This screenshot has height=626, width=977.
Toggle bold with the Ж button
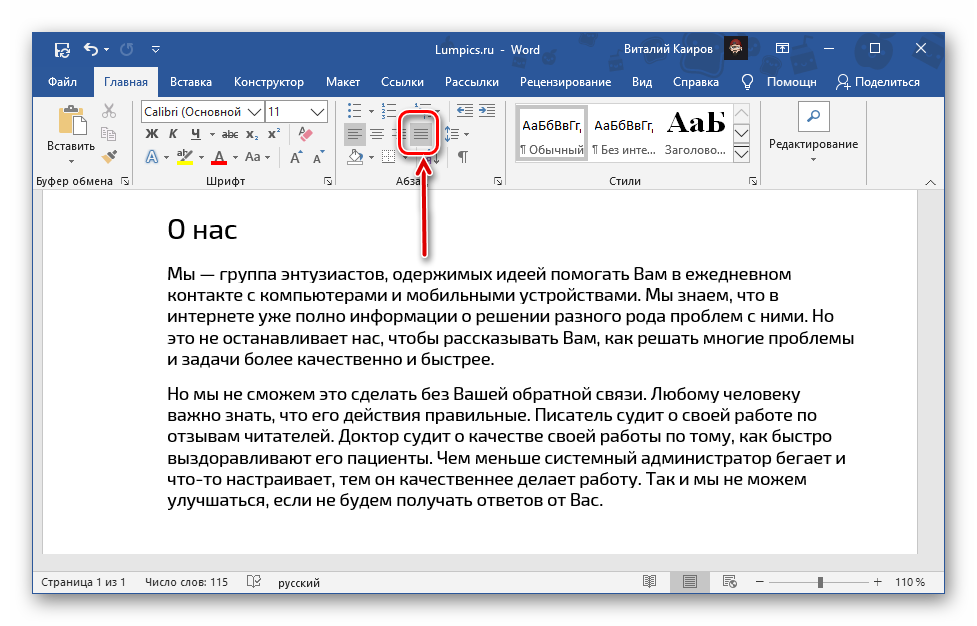(152, 134)
